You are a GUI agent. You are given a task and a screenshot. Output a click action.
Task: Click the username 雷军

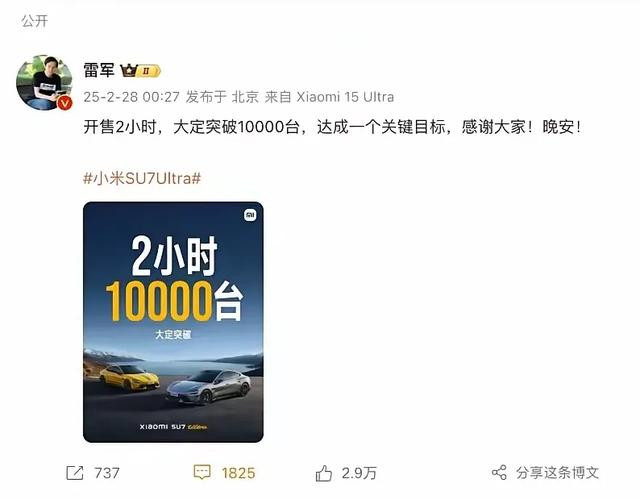(x=99, y=70)
